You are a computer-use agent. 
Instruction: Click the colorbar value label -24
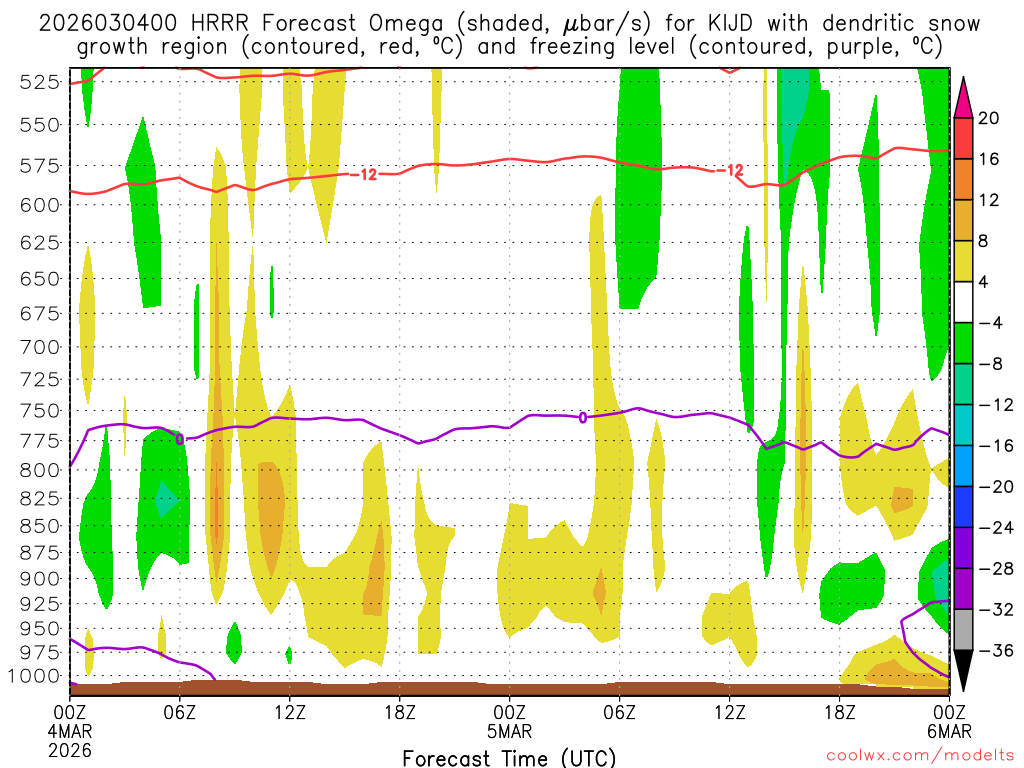click(x=996, y=528)
